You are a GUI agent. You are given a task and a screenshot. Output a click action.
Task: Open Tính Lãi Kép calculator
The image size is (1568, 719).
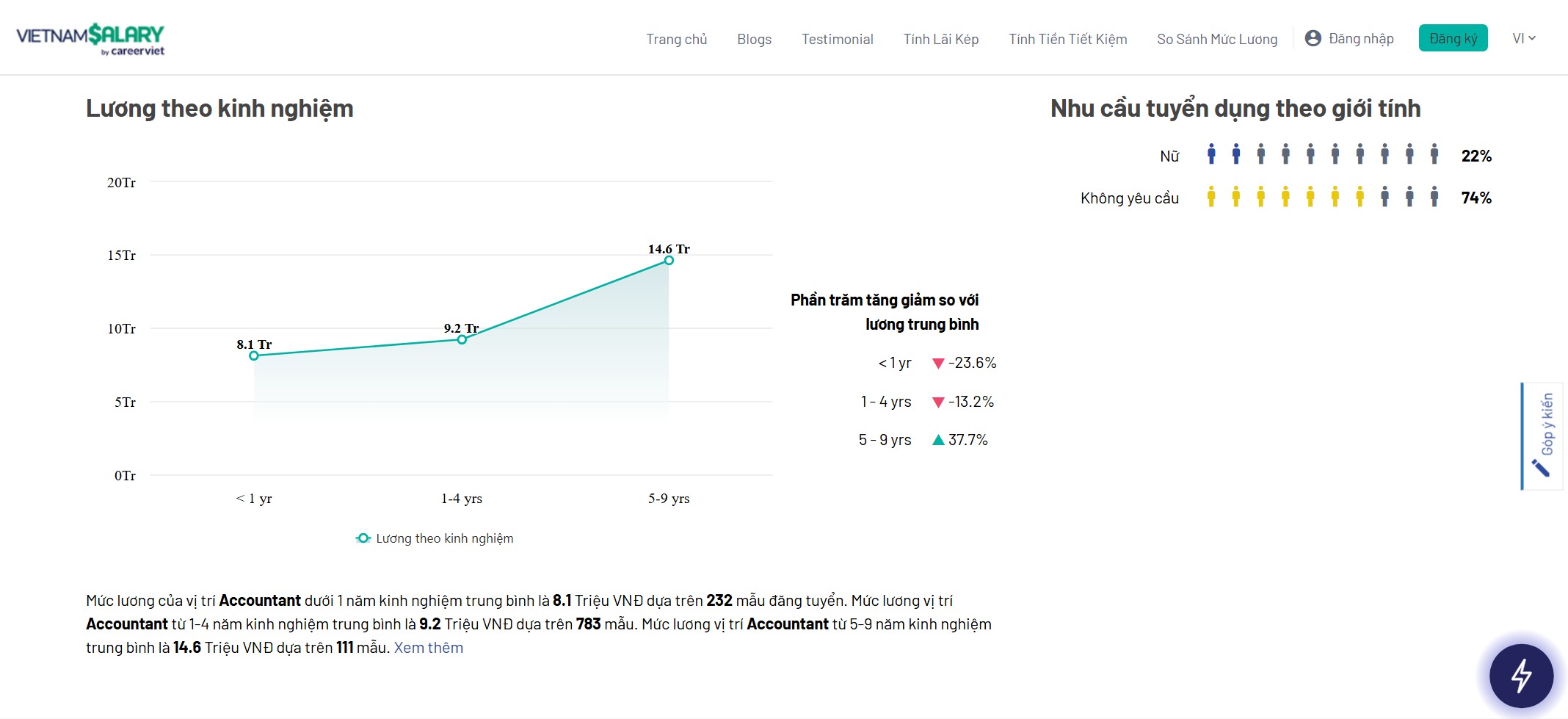(x=940, y=39)
